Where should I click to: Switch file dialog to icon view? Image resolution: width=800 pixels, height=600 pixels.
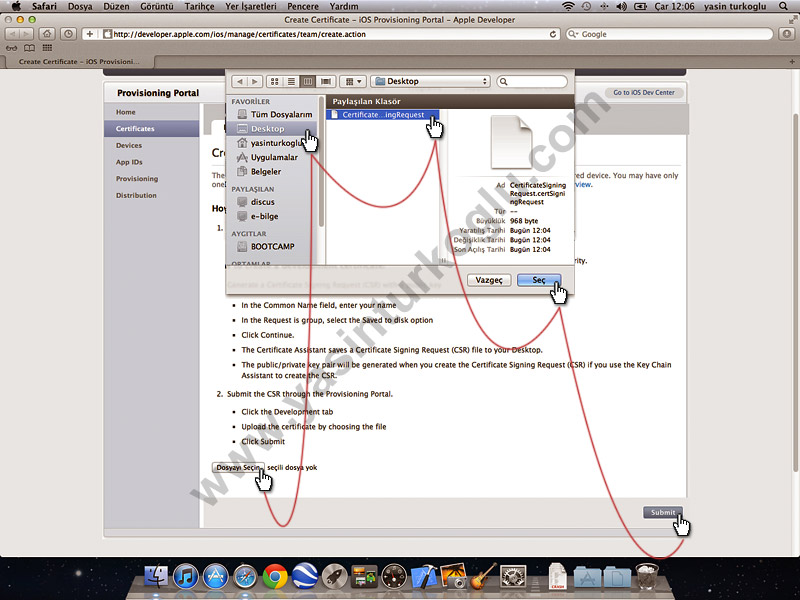[x=274, y=82]
